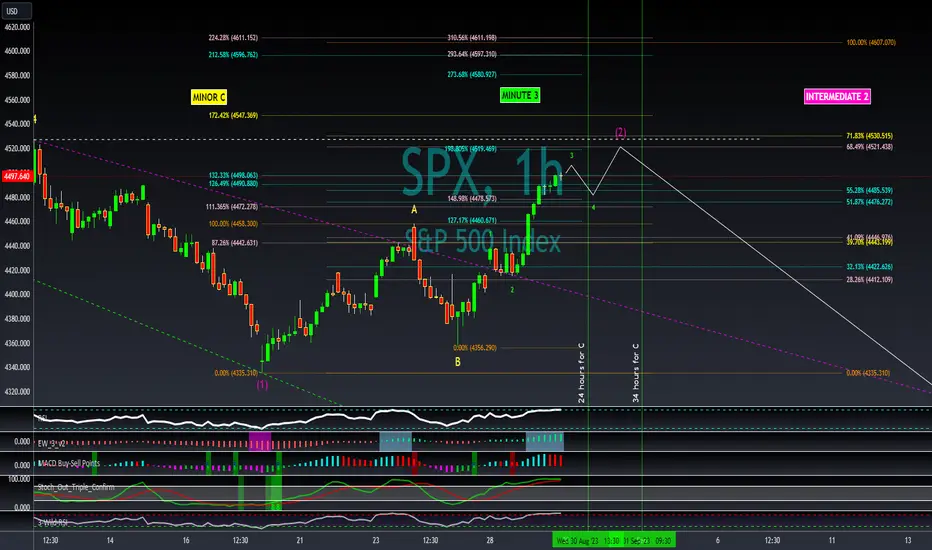Image resolution: width=932 pixels, height=550 pixels.
Task: Click the 4620.000 price axis value
Action: tap(17, 27)
